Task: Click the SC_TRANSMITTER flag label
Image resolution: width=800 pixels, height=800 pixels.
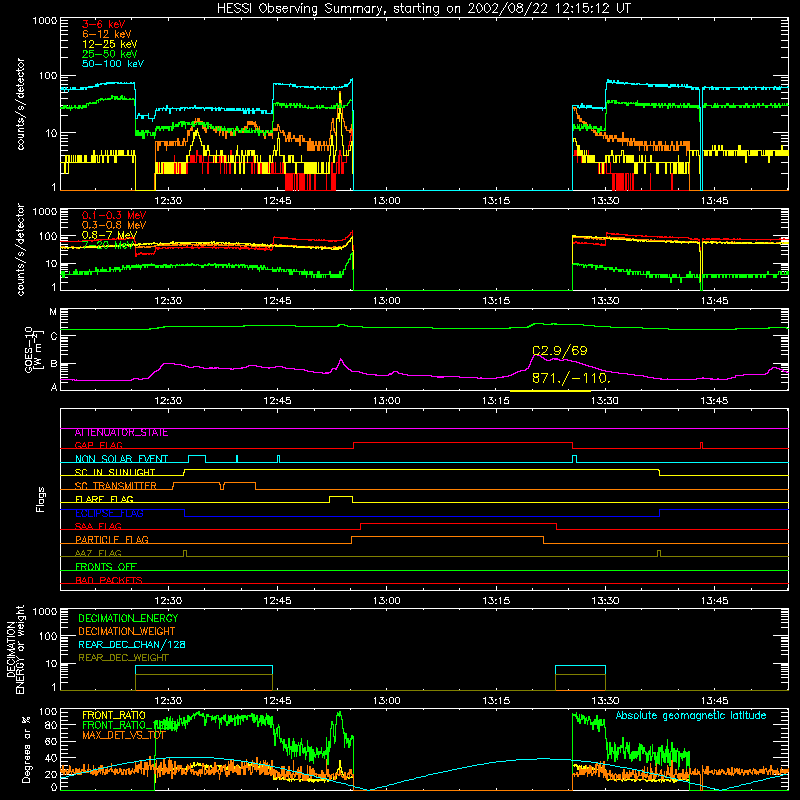Action: point(116,486)
